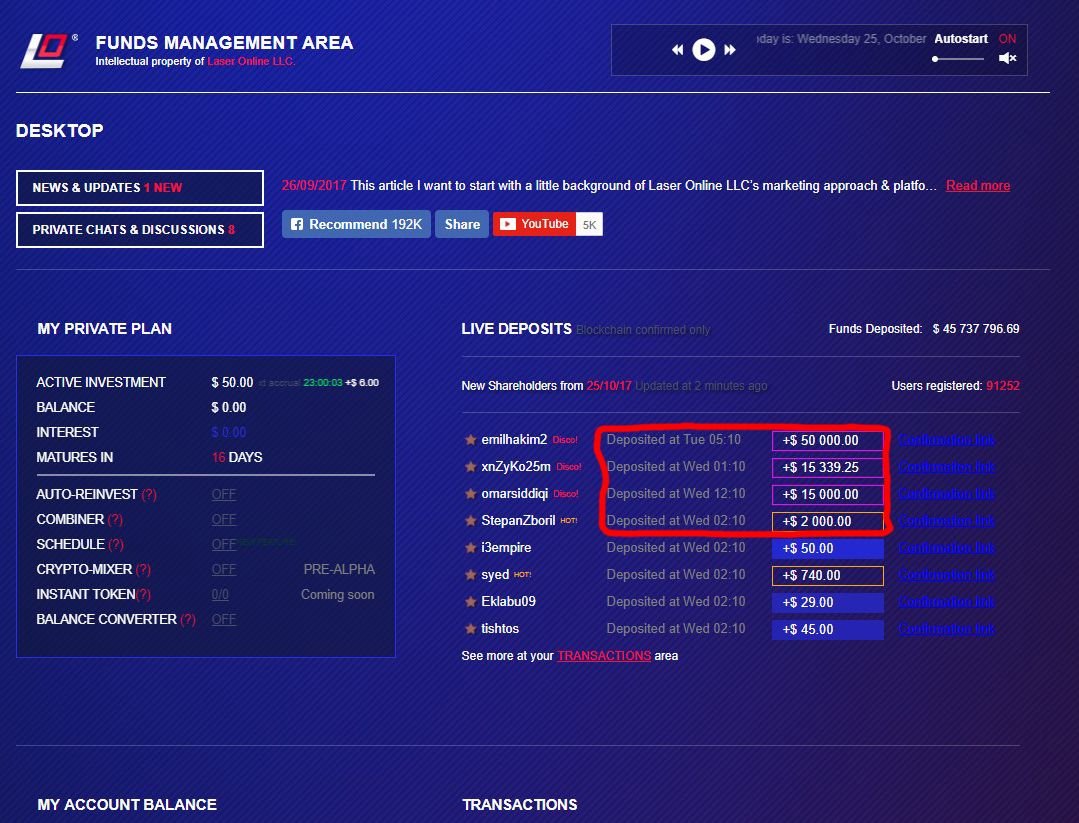Click star icon beside emilhakim2
Viewport: 1079px width, 823px height.
coord(471,440)
